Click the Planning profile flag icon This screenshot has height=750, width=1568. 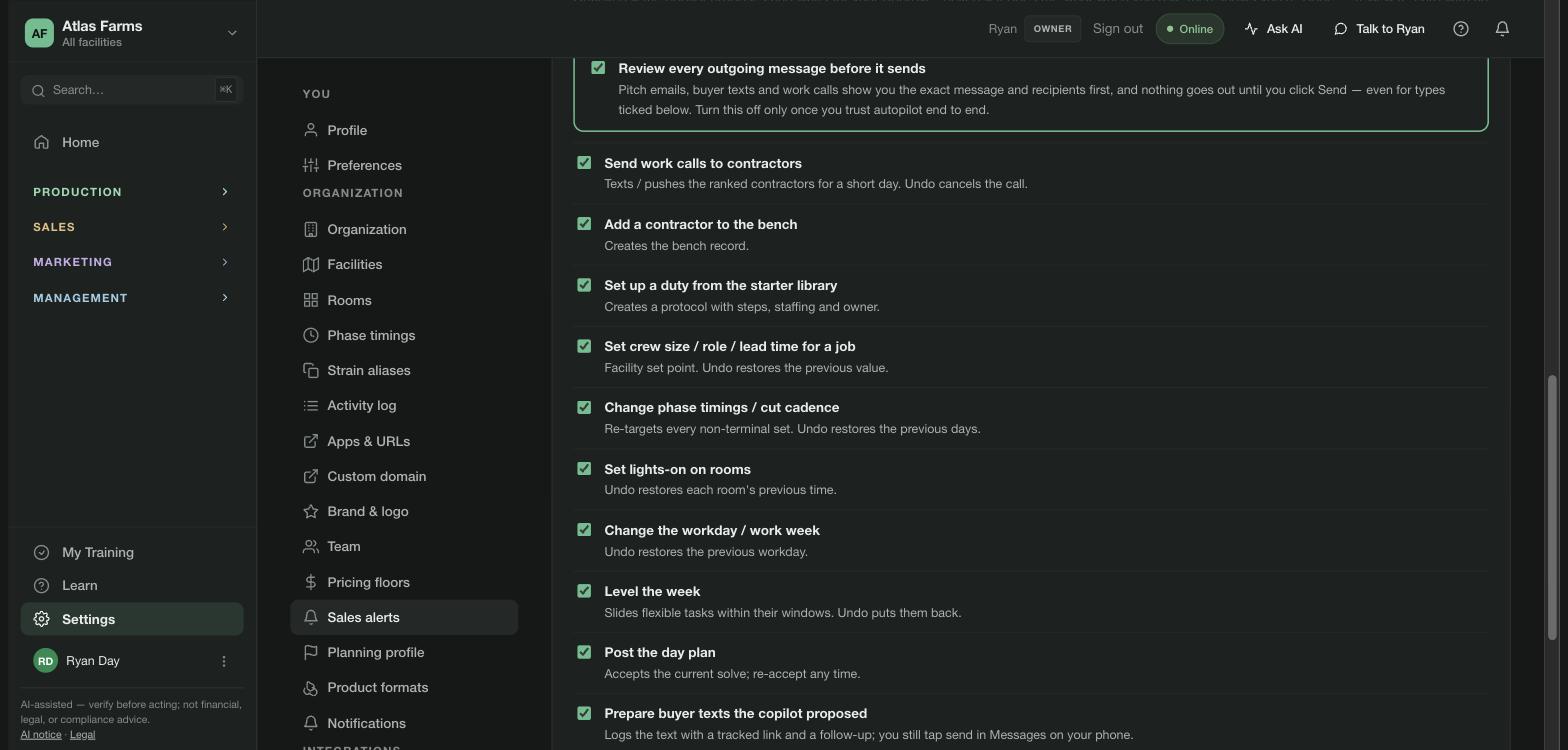coord(311,652)
